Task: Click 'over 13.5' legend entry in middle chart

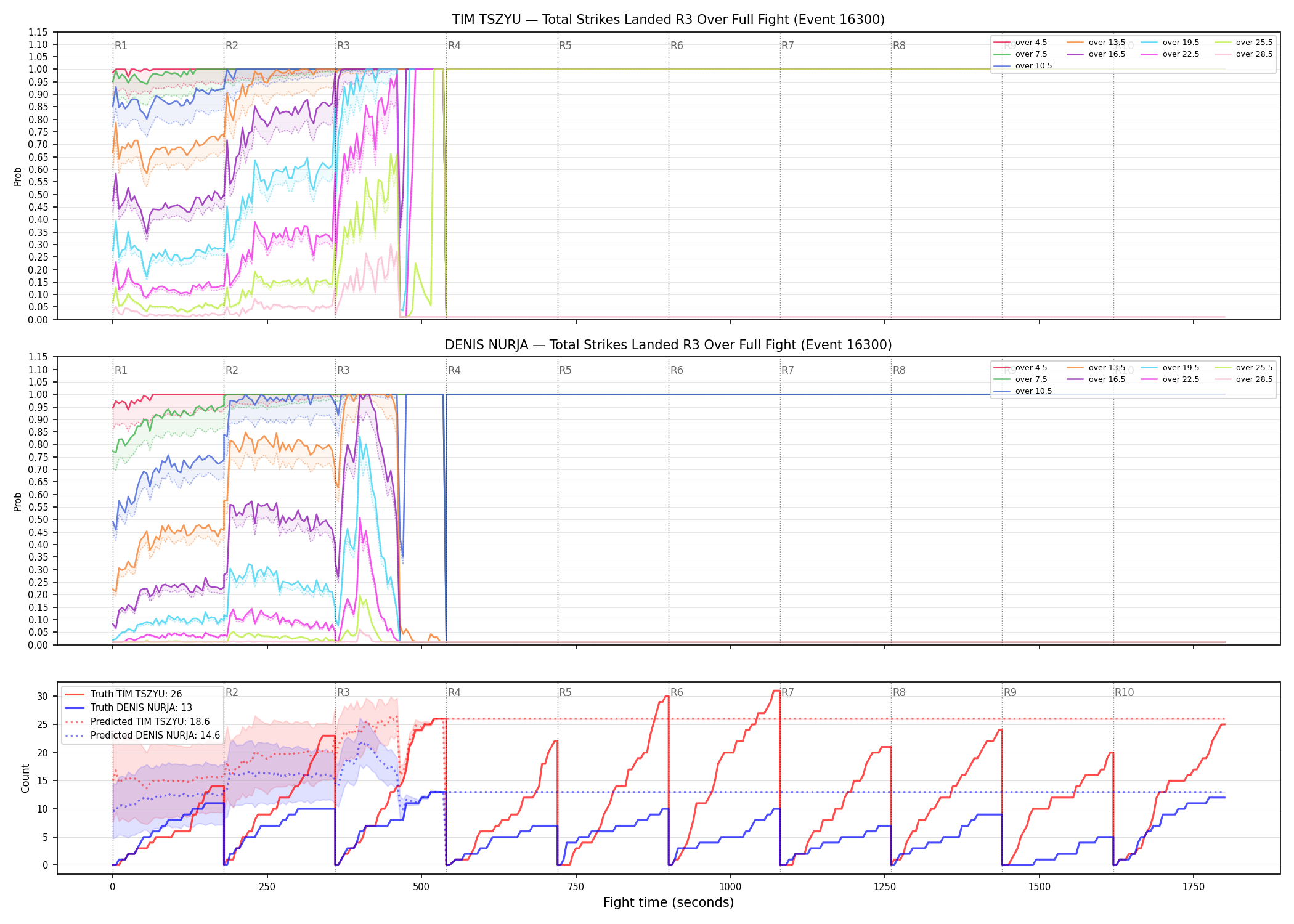Action: [x=1096, y=368]
